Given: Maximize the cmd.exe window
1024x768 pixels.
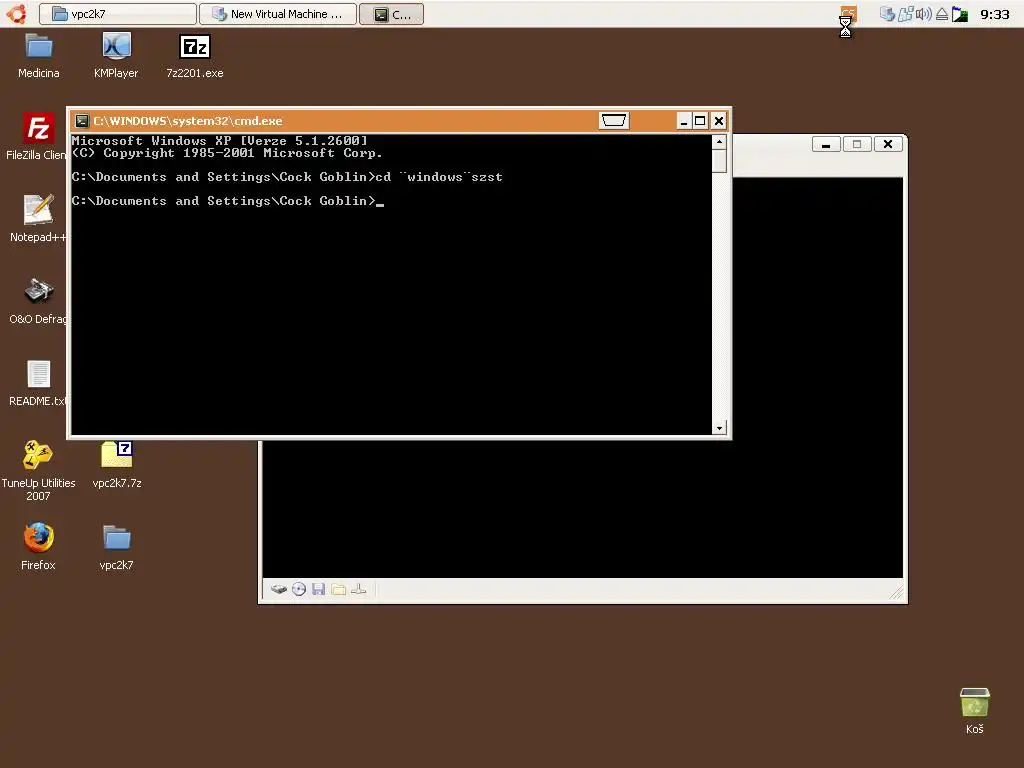Looking at the screenshot, I should click(x=700, y=121).
